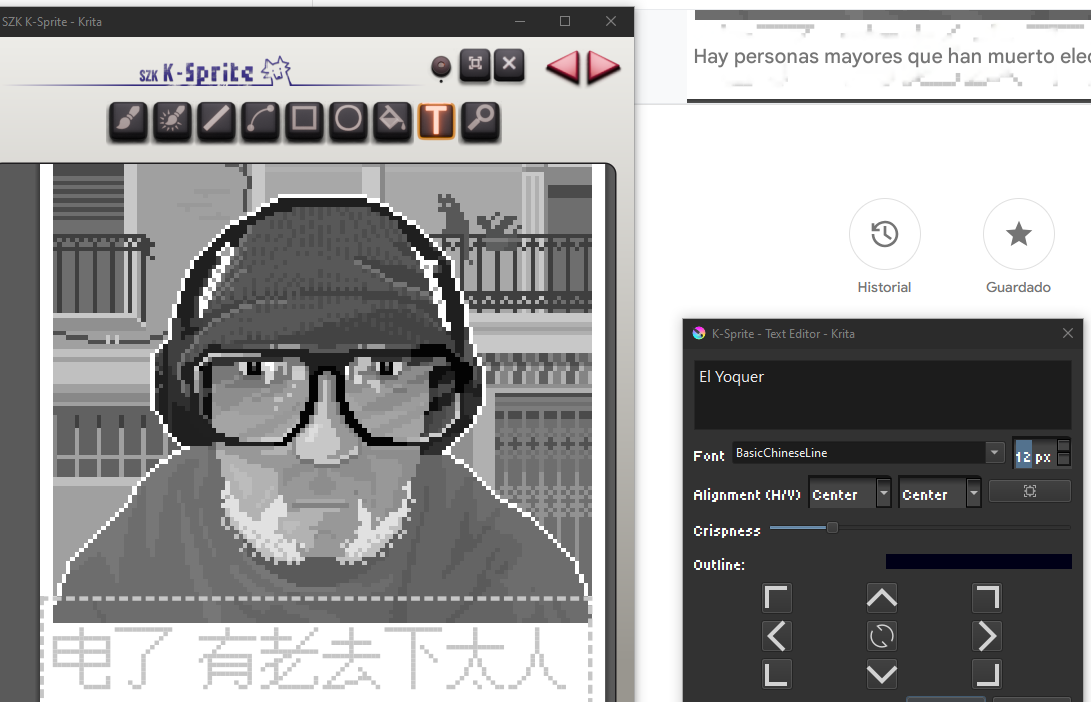Image resolution: width=1091 pixels, height=702 pixels.
Task: Align text to top-right corner
Action: click(x=987, y=598)
